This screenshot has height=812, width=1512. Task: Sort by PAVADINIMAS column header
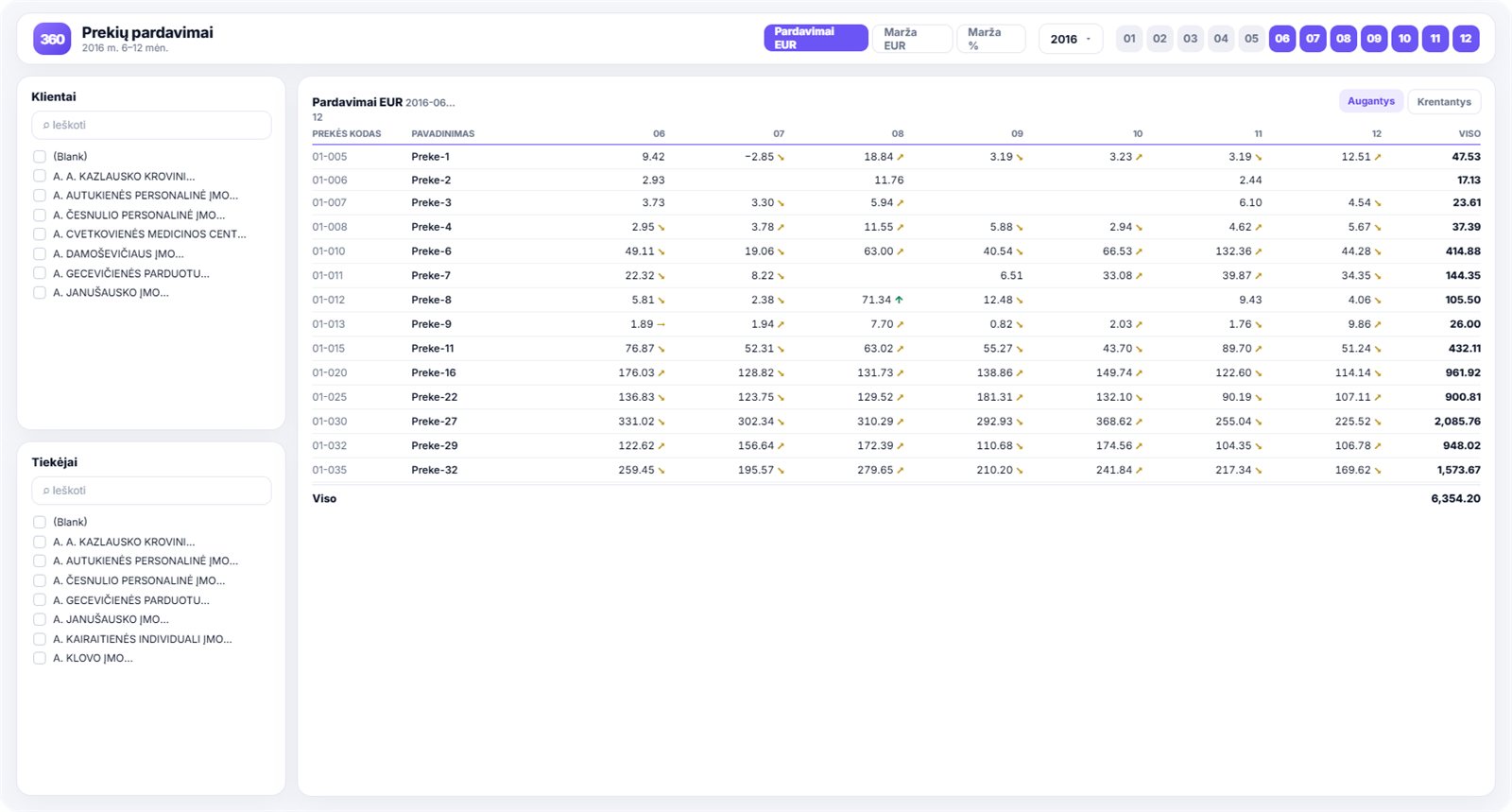point(443,134)
